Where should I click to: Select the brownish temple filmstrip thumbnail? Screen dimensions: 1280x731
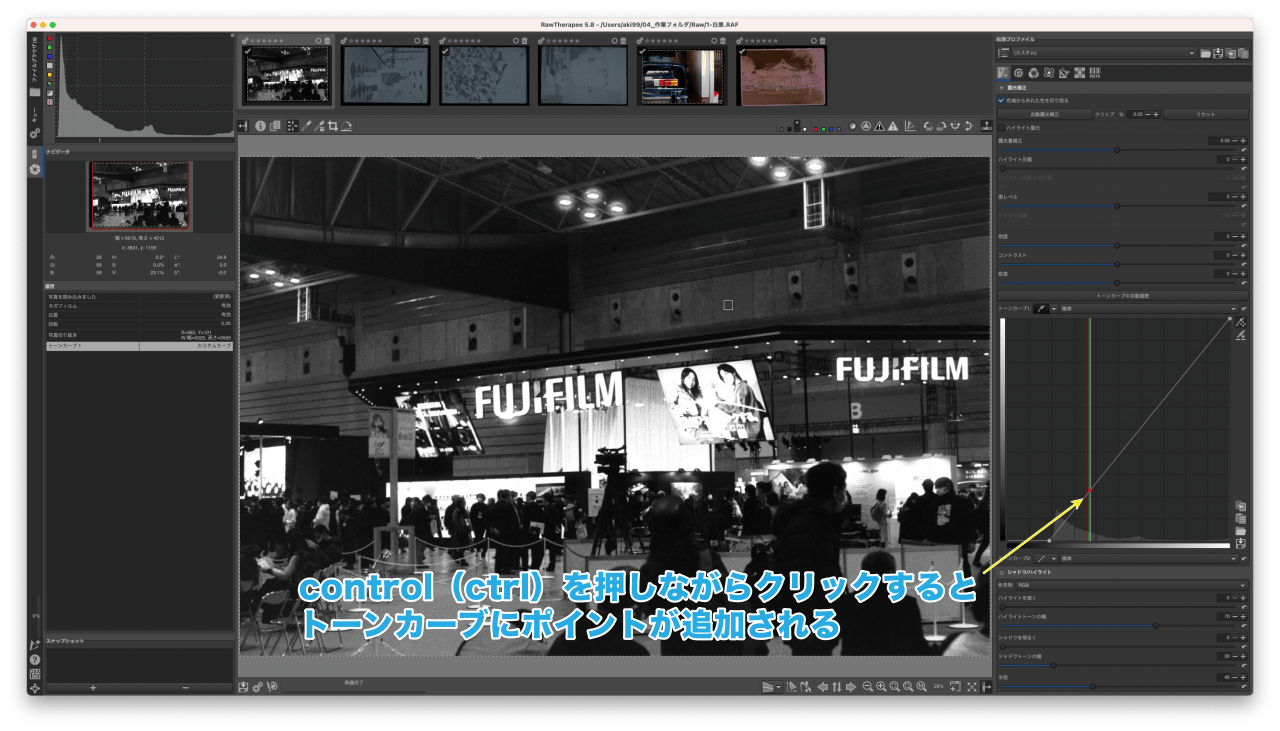(782, 76)
